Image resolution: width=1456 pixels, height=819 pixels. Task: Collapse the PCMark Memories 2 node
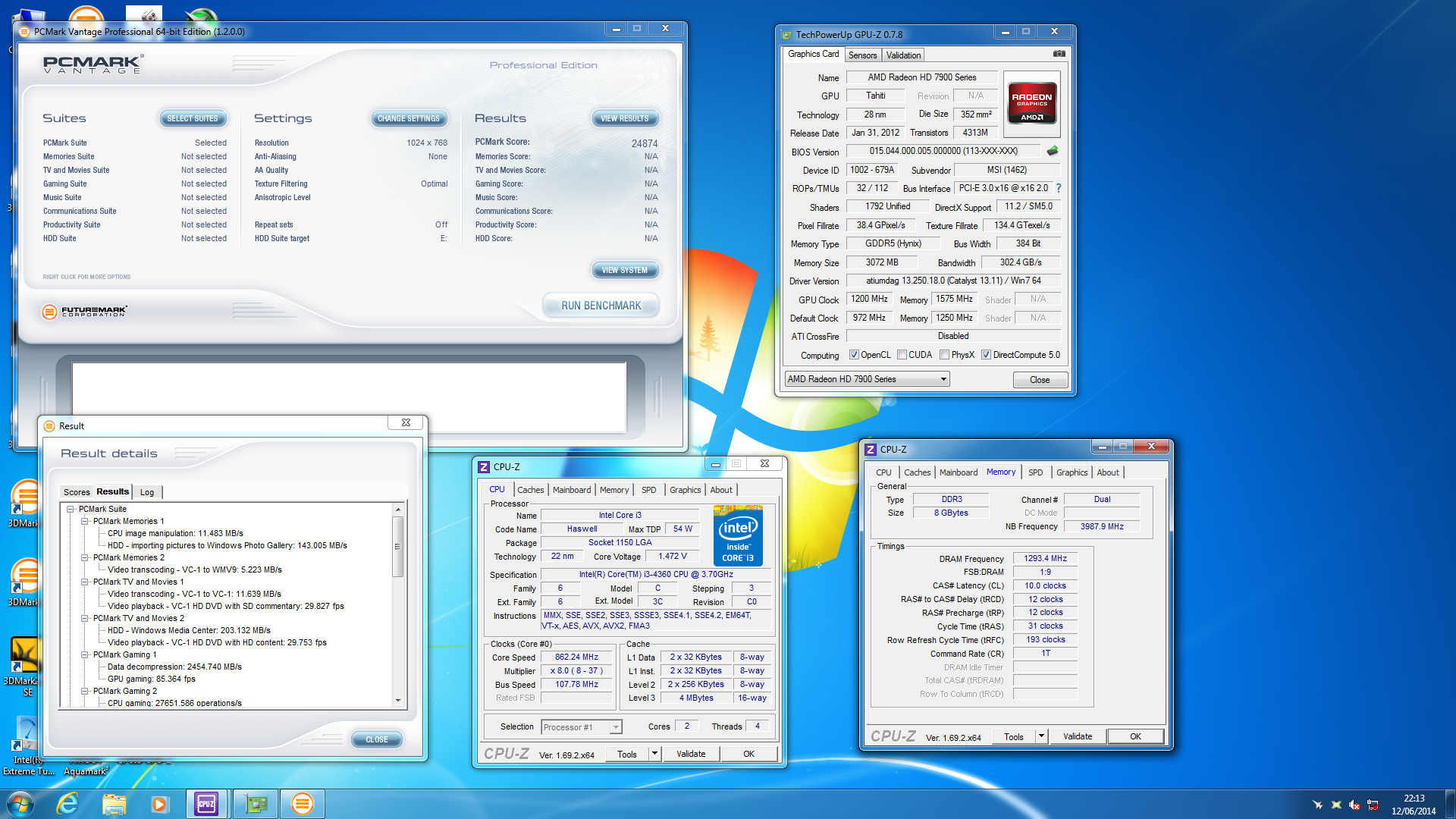pos(85,557)
